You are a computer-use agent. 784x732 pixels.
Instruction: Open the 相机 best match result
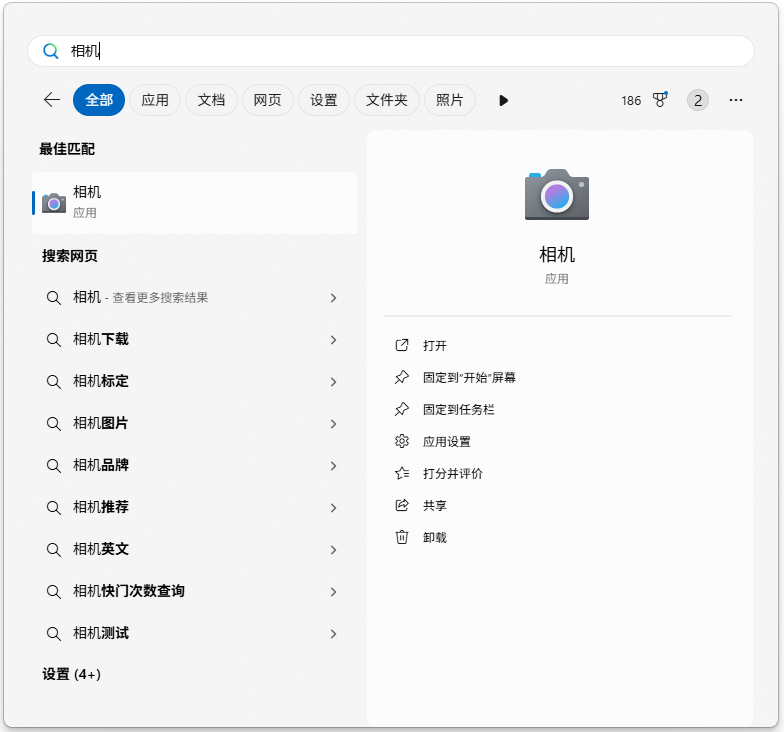194,203
